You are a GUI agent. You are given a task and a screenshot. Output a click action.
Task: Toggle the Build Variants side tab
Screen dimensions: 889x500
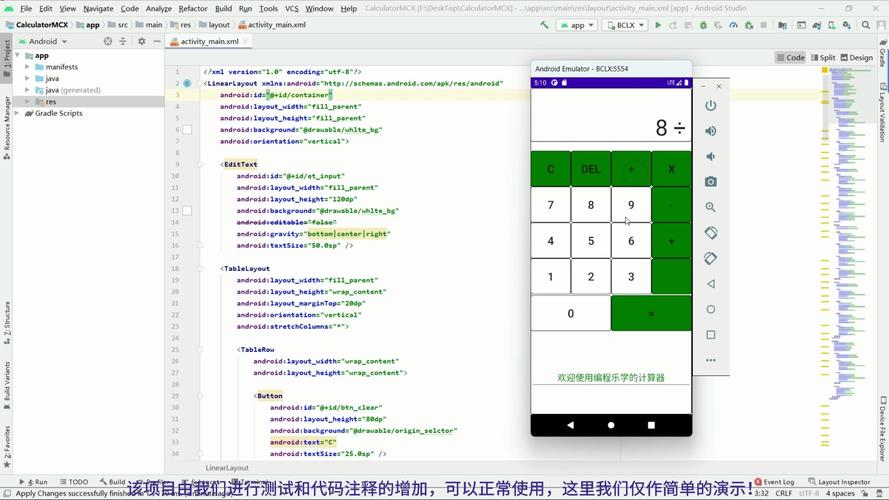[6, 385]
